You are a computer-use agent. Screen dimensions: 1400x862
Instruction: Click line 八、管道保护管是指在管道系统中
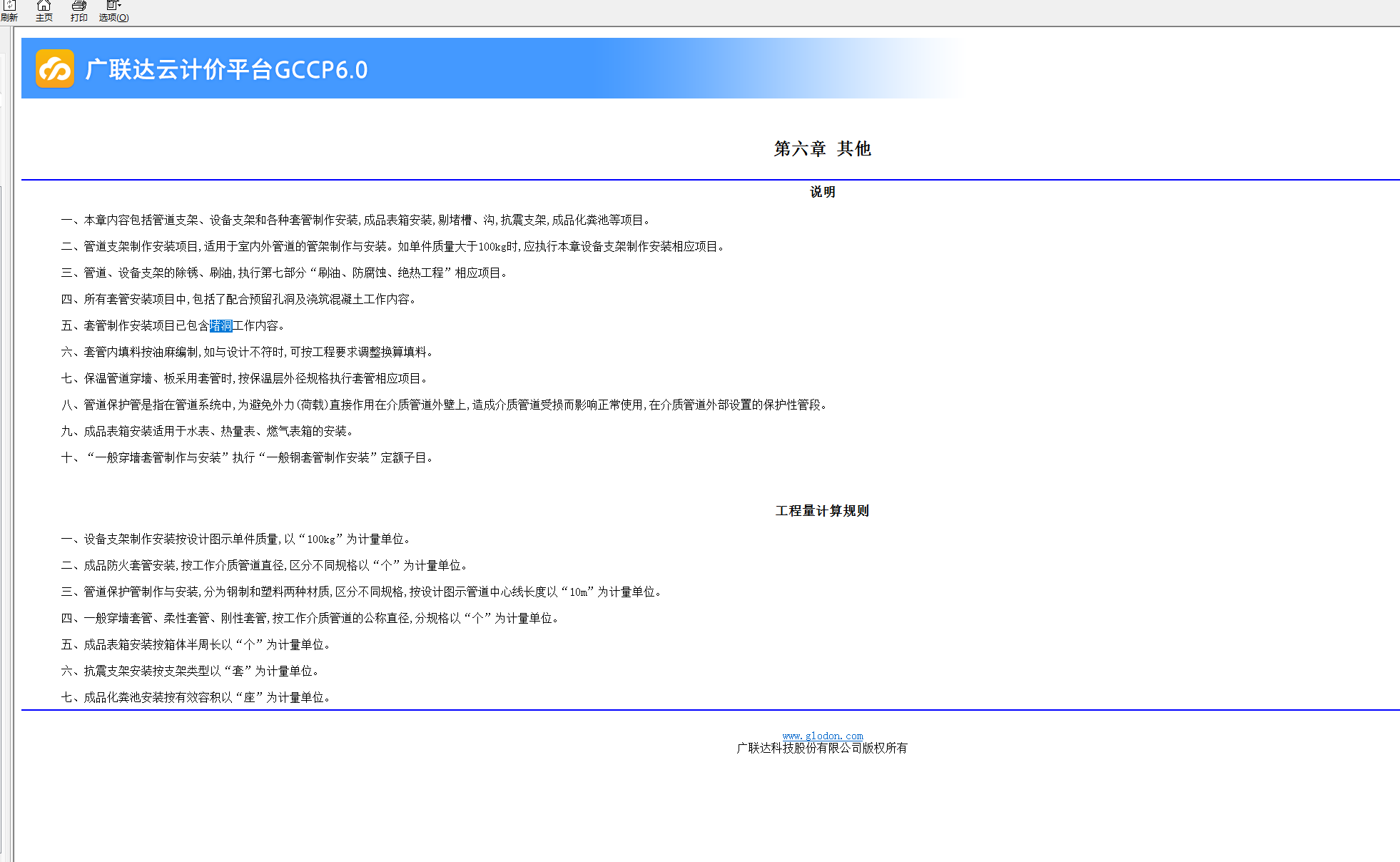pyautogui.click(x=445, y=405)
